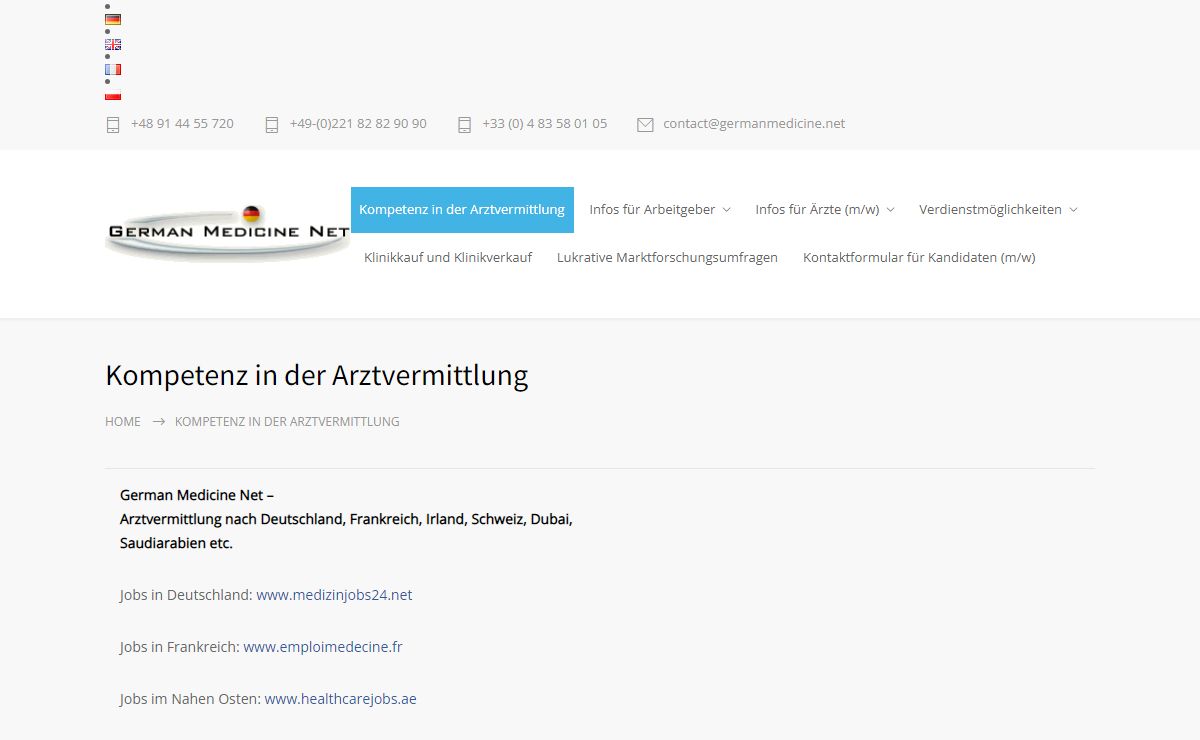
Task: Expand Verdienstmöglichkeiten dropdown arrow
Action: (1073, 210)
